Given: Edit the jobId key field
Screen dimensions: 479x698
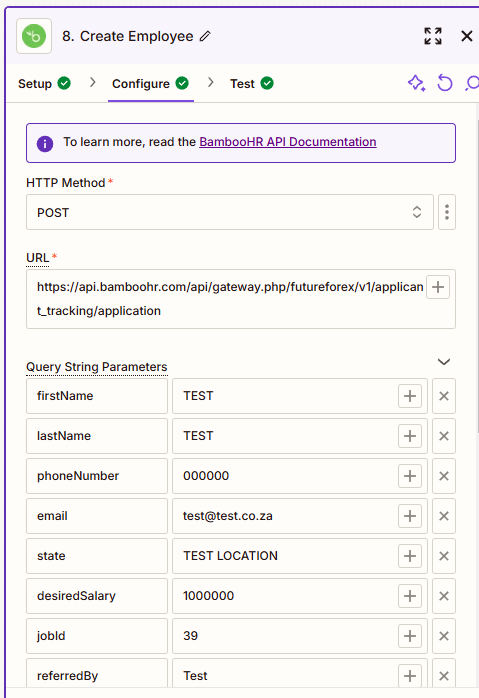Looking at the screenshot, I should pos(97,636).
